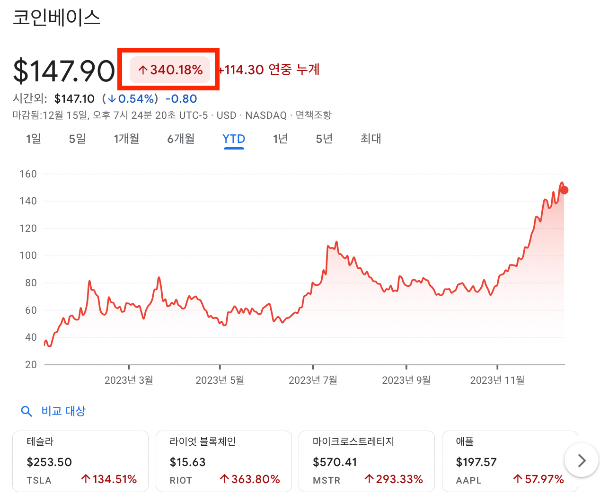Viewport: 600px width, 502px height.
Task: Show the 최대 maximum range
Action: point(371,139)
